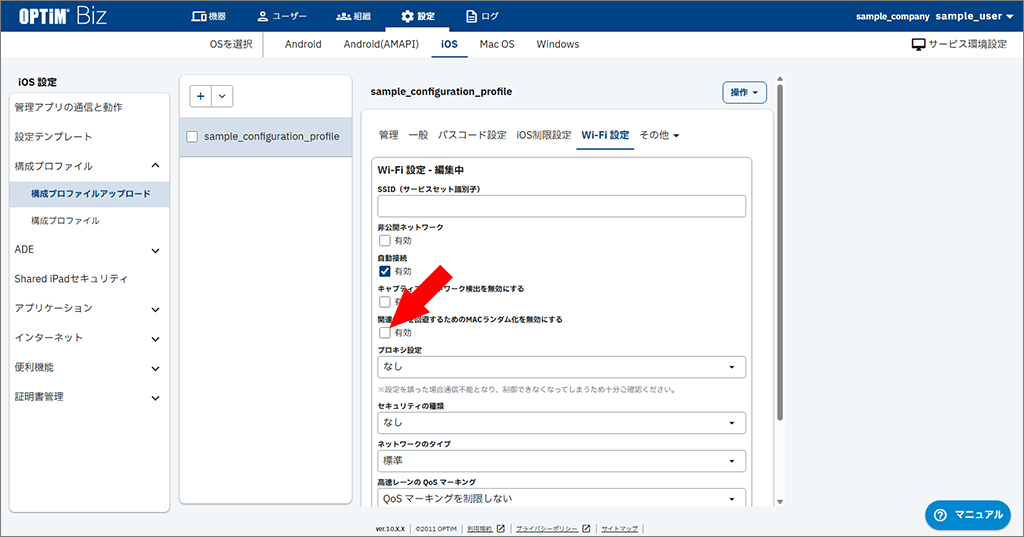Open the ログ log menu

click(482, 16)
